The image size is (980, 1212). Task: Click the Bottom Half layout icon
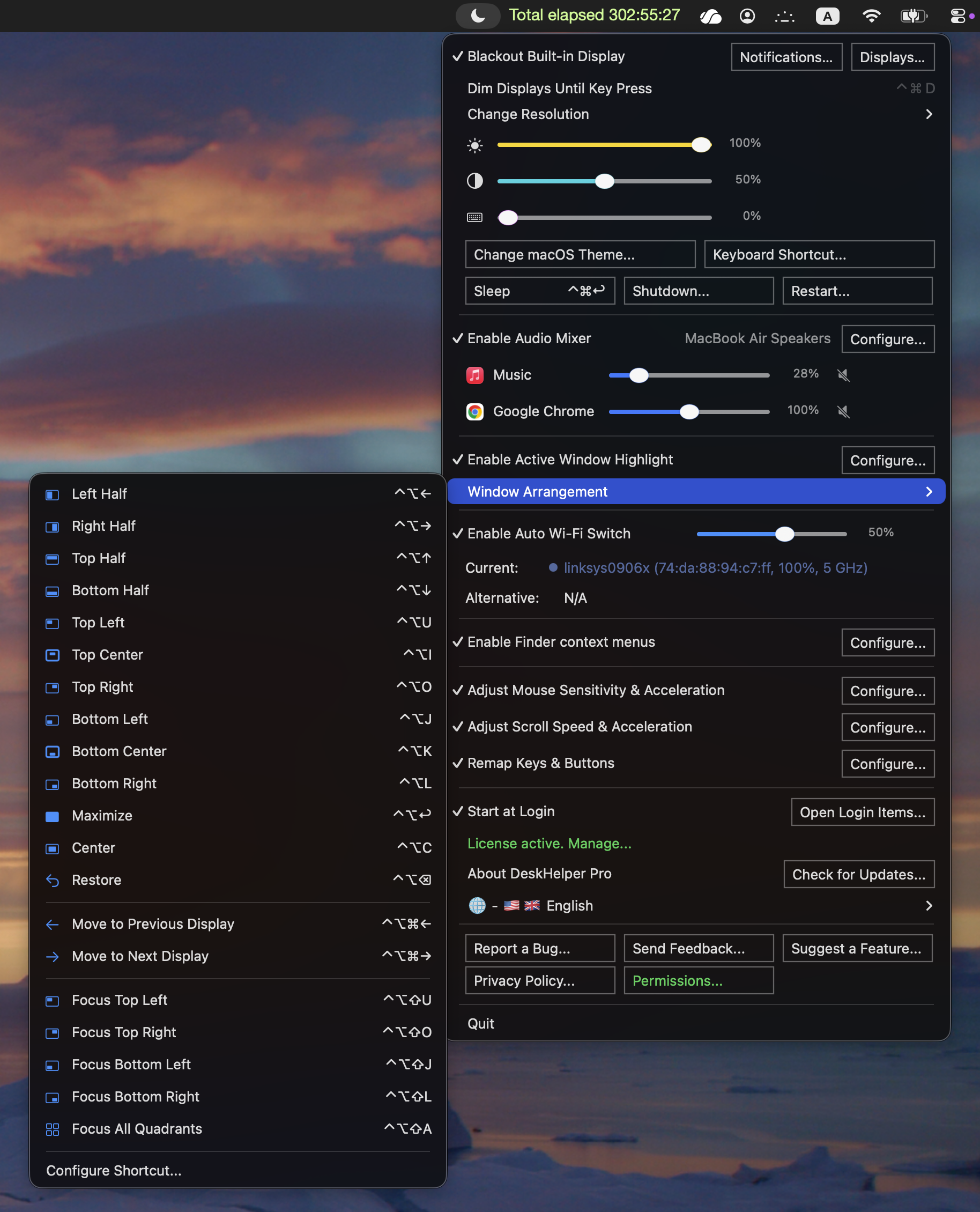[52, 592]
